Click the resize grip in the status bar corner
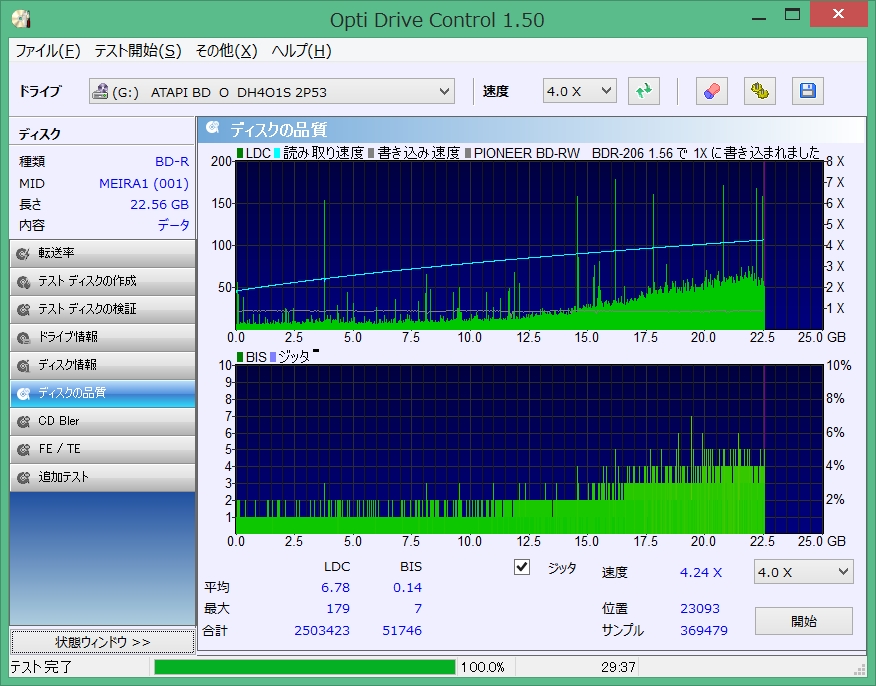 pyautogui.click(x=860, y=669)
